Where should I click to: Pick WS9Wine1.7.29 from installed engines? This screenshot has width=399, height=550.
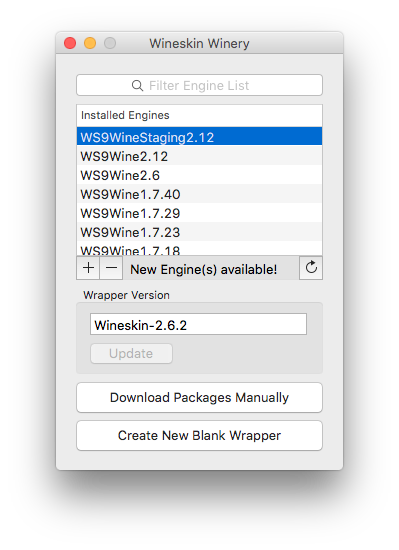click(x=200, y=213)
